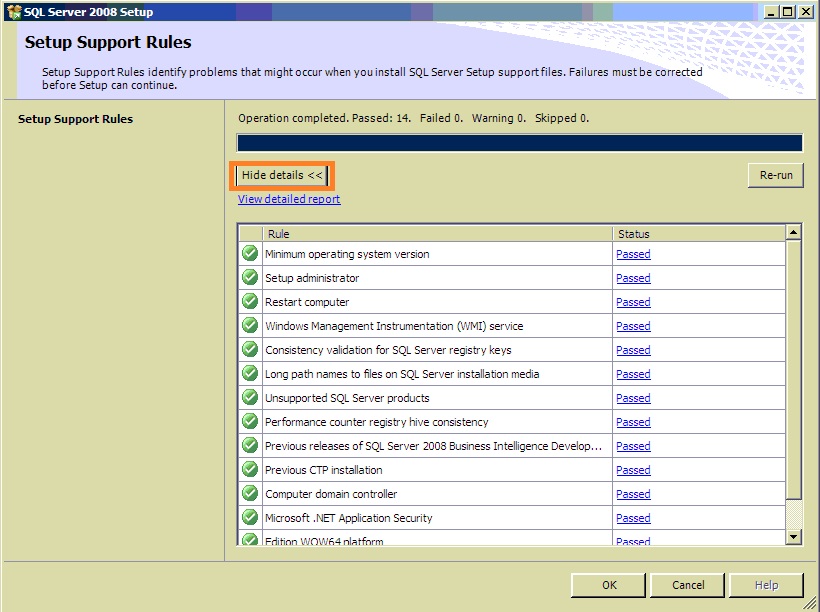The height and width of the screenshot is (612, 820).
Task: Click the Operation completed summary line
Action: 414,118
